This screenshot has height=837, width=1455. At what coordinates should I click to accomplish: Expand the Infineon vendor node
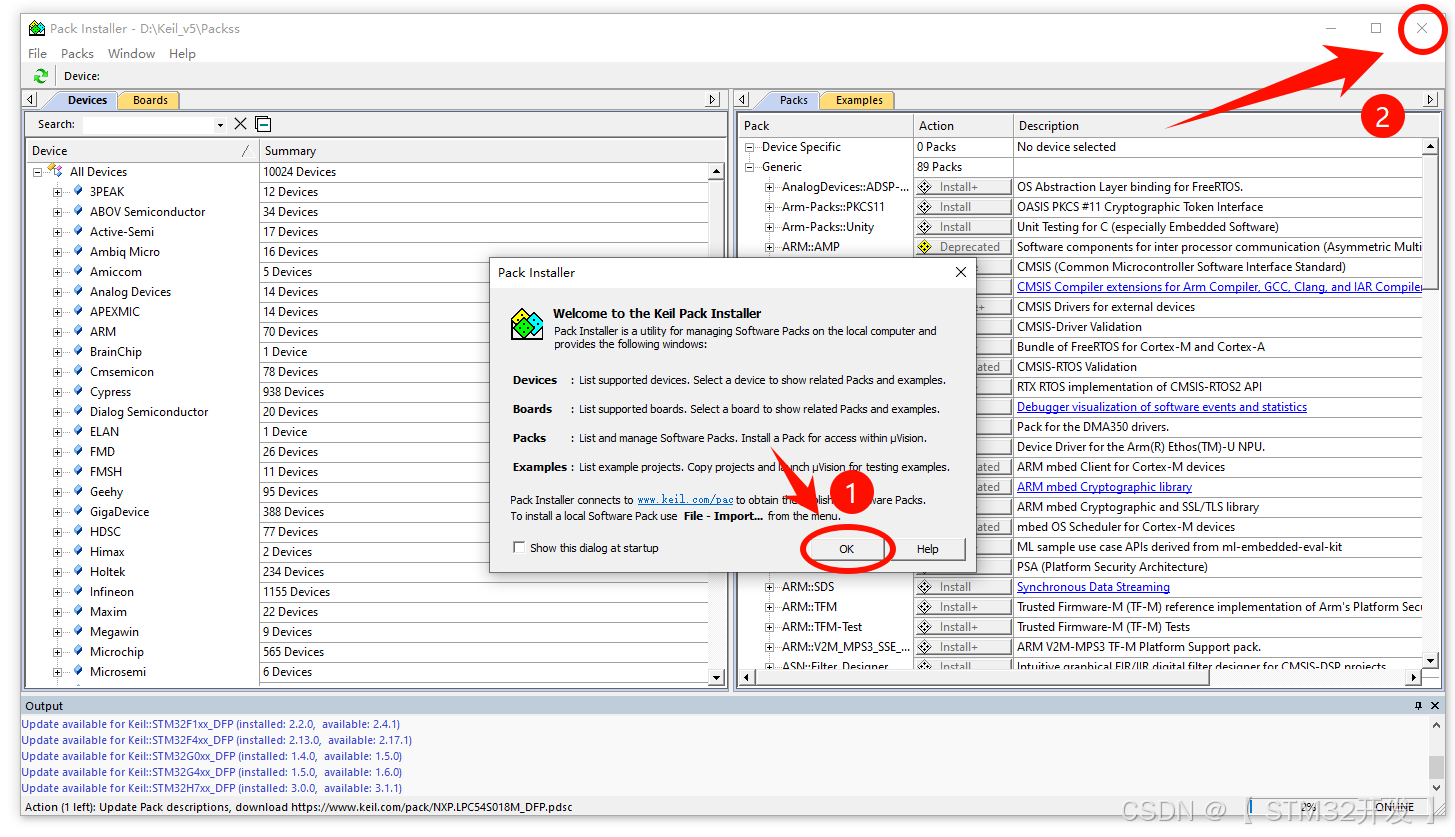click(x=58, y=592)
